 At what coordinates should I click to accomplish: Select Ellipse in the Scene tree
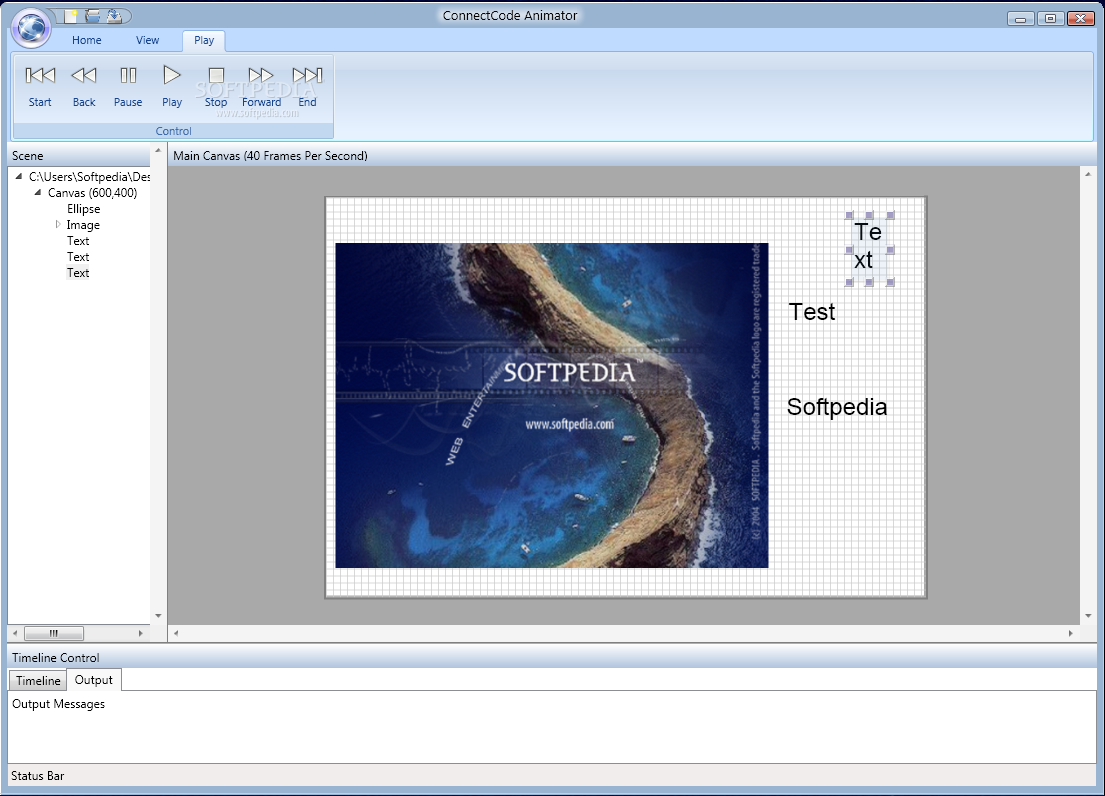83,209
